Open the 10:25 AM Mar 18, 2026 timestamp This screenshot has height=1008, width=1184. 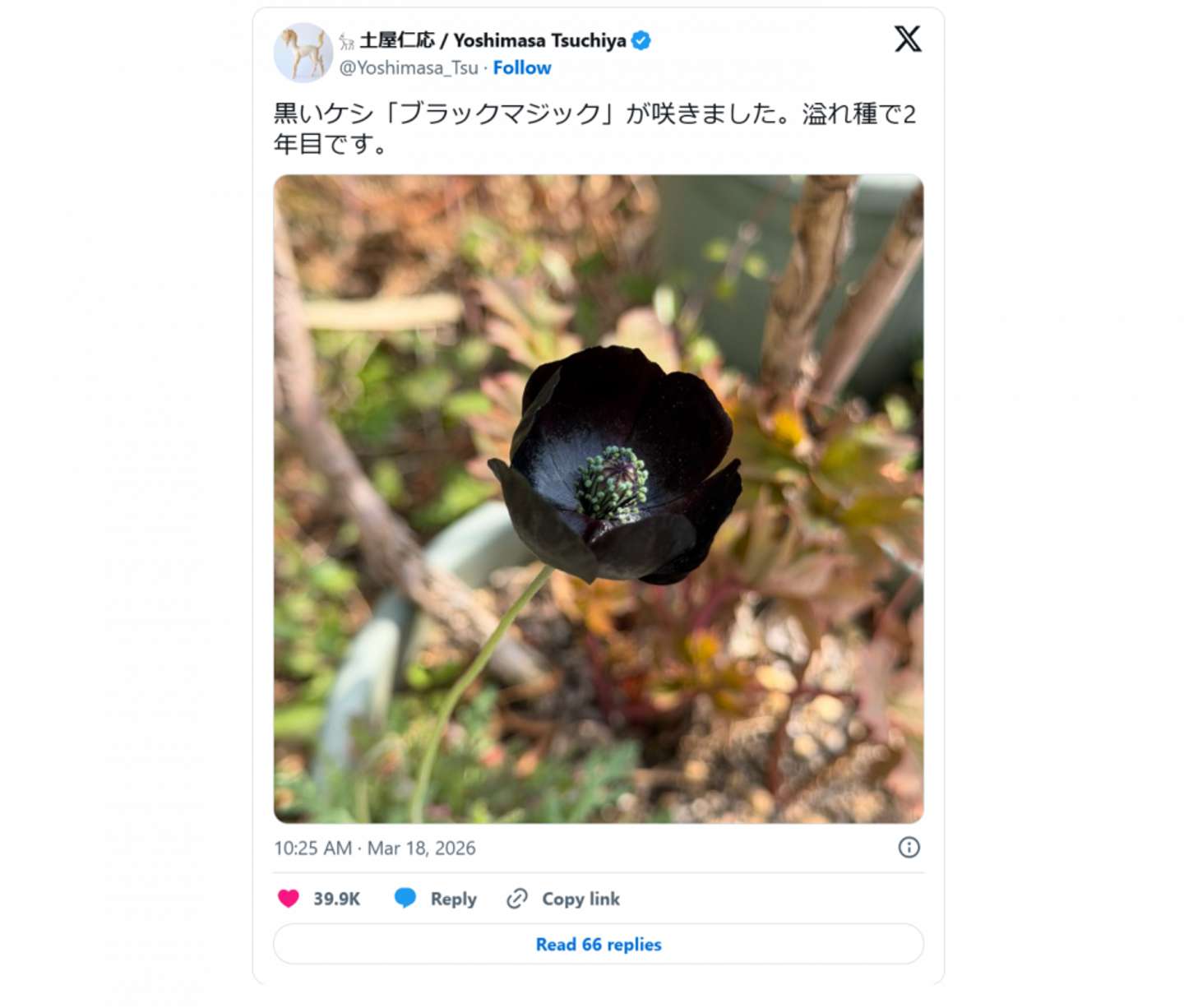click(x=375, y=848)
